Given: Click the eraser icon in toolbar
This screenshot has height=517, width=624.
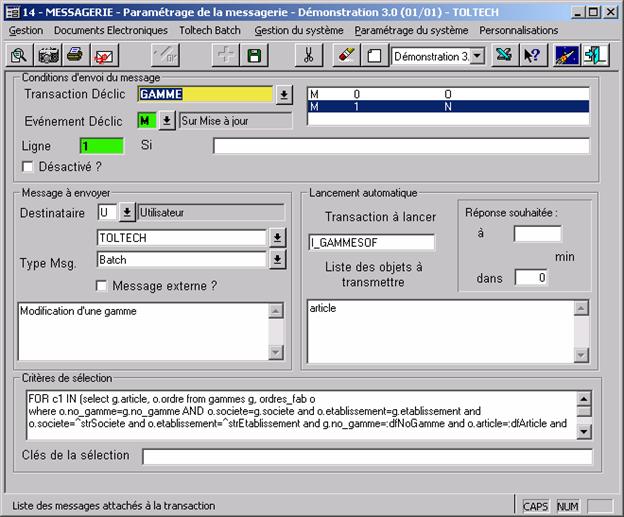Looking at the screenshot, I should tap(347, 56).
